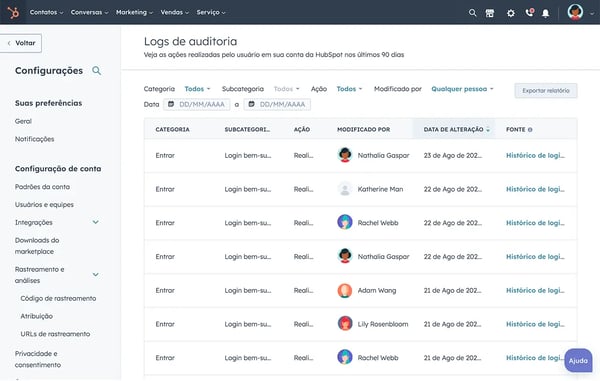
Task: Open the Marketing menu
Action: (x=134, y=12)
